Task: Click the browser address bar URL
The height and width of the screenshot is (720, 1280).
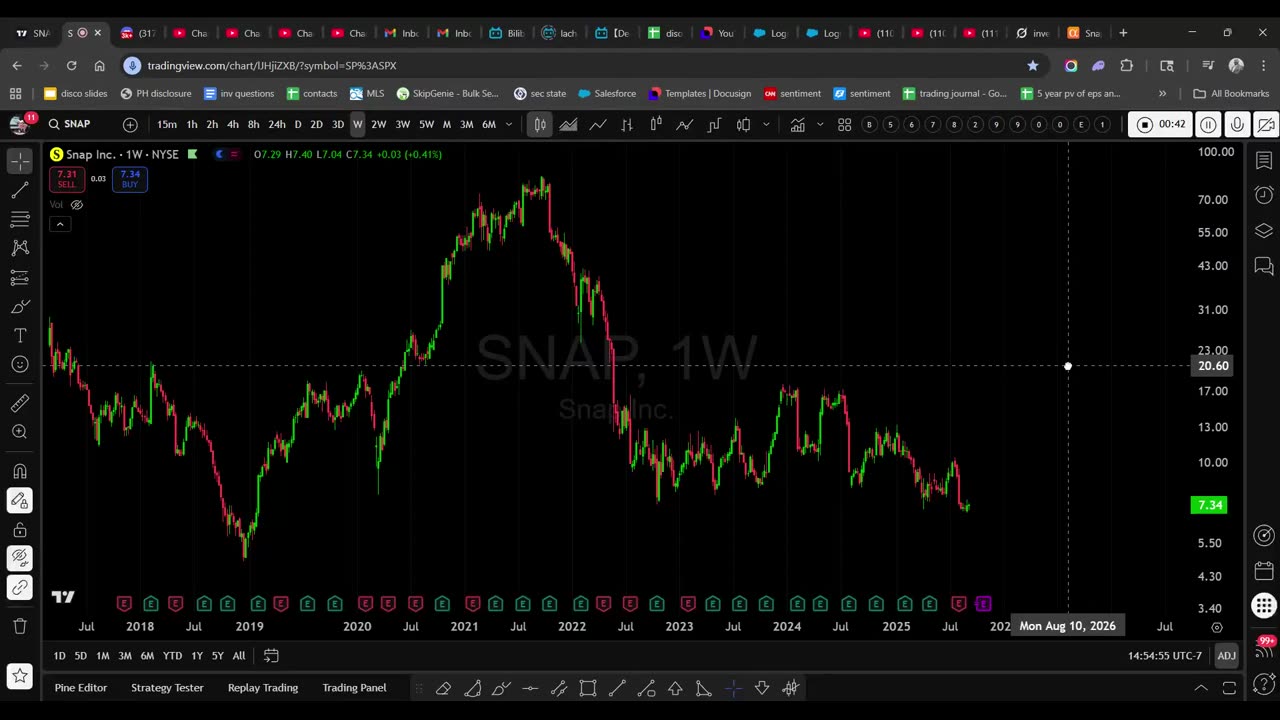Action: 272,65
